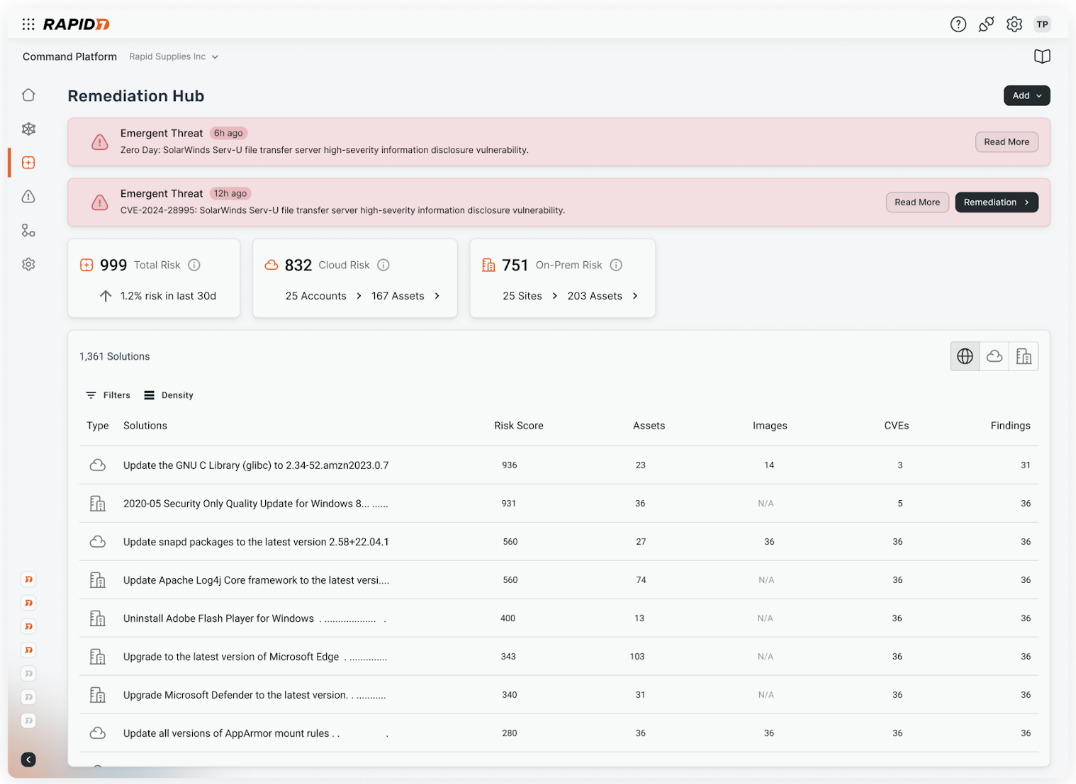
Task: Open the app launcher grid icon
Action: (x=28, y=24)
